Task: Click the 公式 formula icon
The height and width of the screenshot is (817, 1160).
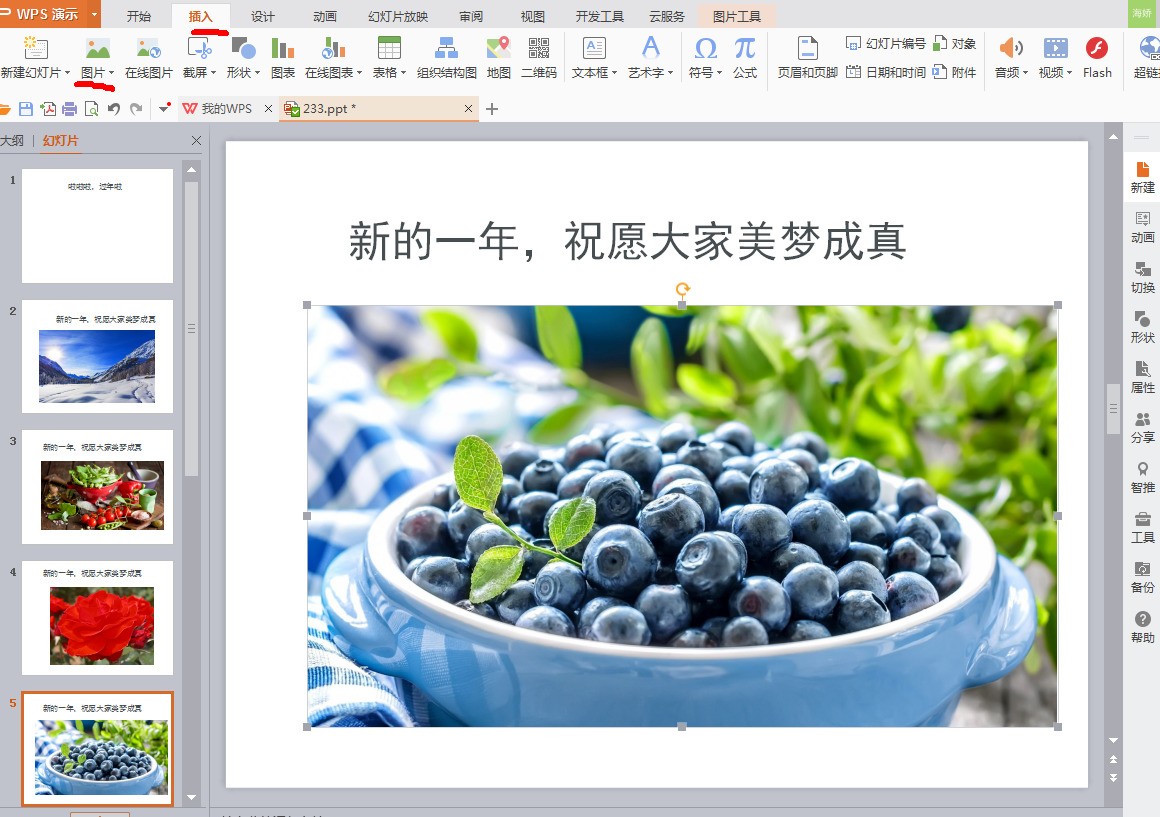Action: [x=744, y=57]
